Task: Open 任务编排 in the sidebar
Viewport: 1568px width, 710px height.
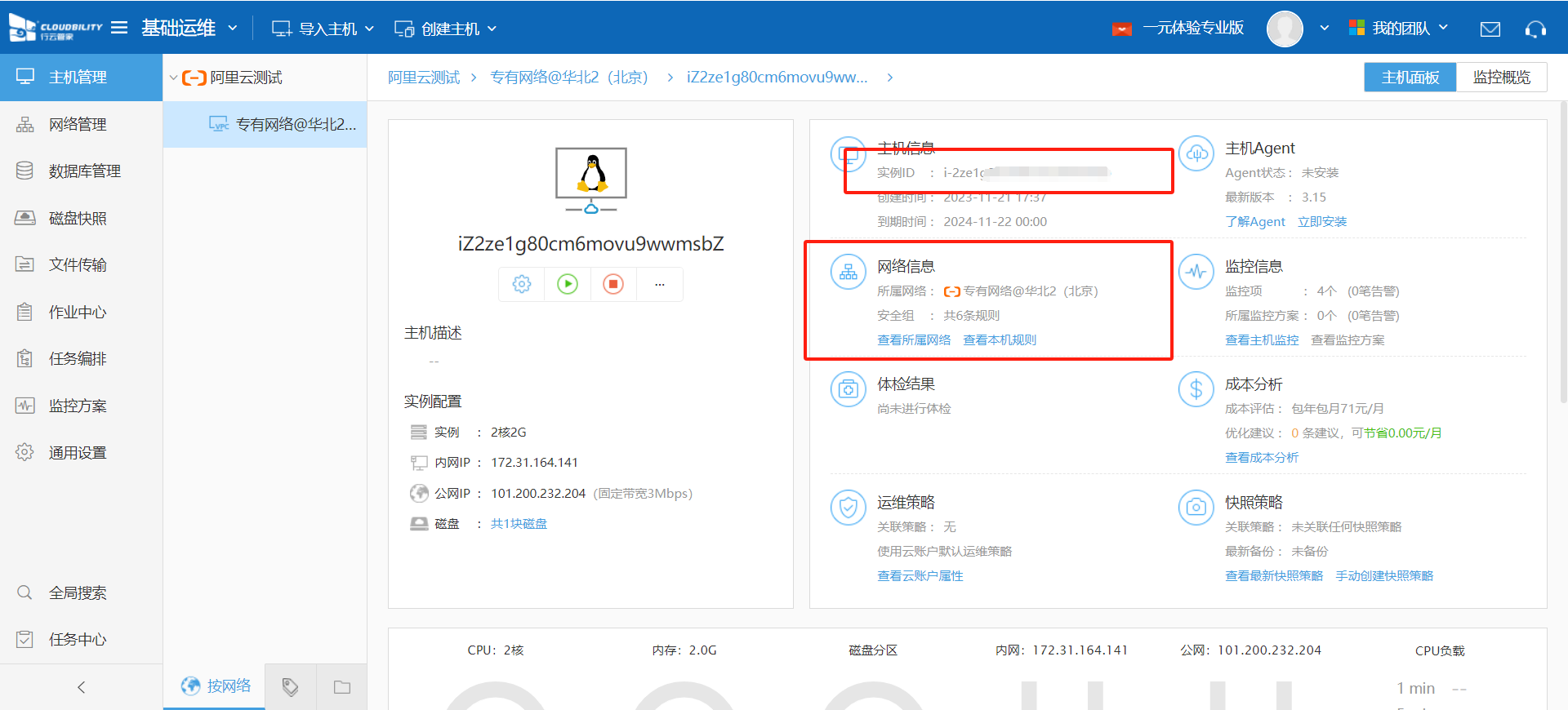Action: coord(81,358)
